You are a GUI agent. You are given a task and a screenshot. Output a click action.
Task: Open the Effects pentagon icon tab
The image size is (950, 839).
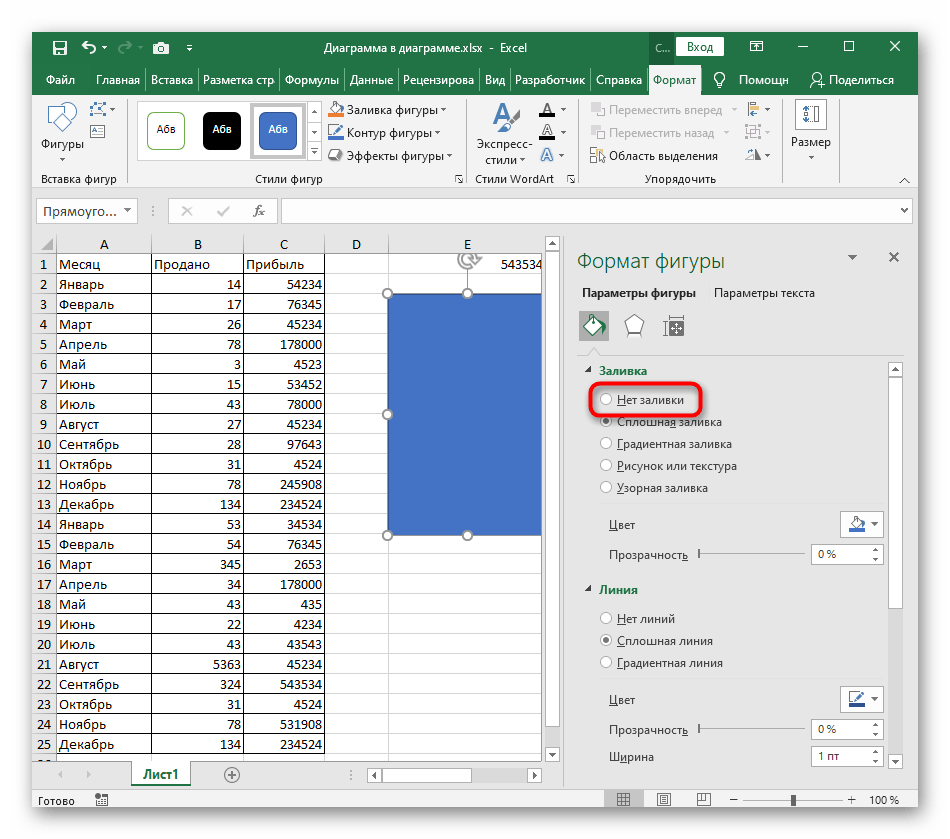coord(634,326)
